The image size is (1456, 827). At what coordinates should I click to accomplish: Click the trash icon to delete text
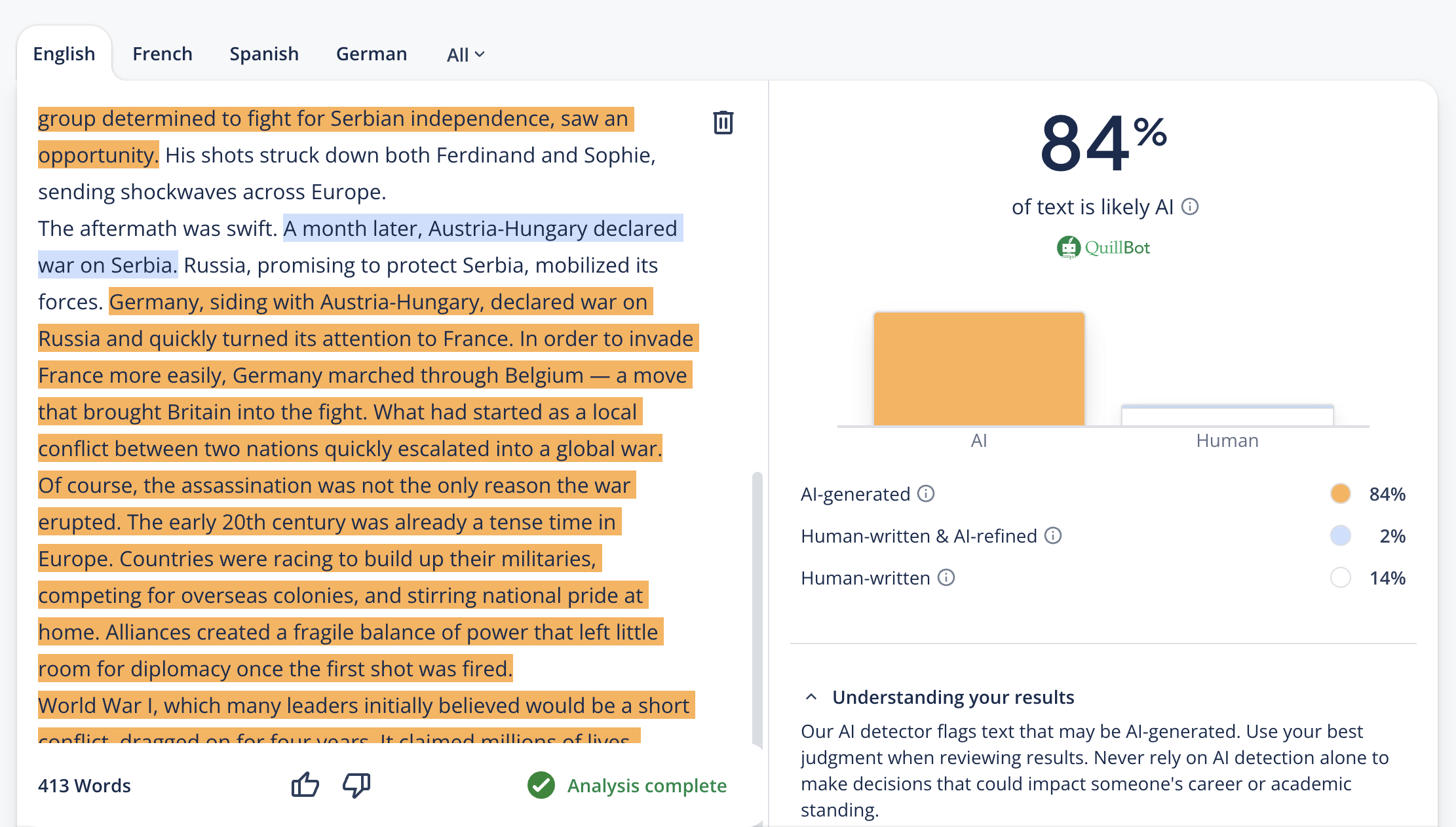point(723,123)
